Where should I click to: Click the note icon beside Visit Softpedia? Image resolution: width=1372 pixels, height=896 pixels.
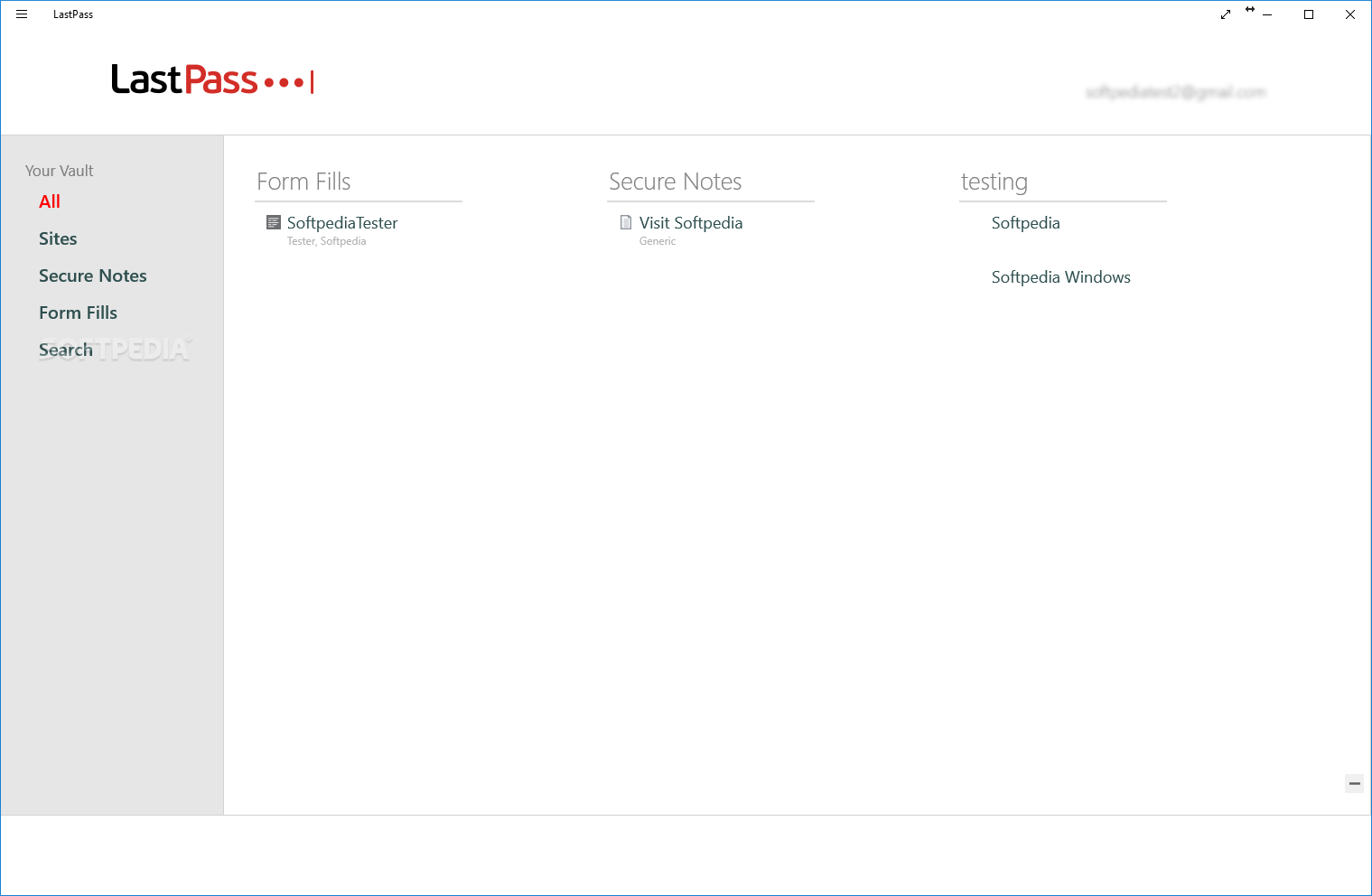(626, 222)
